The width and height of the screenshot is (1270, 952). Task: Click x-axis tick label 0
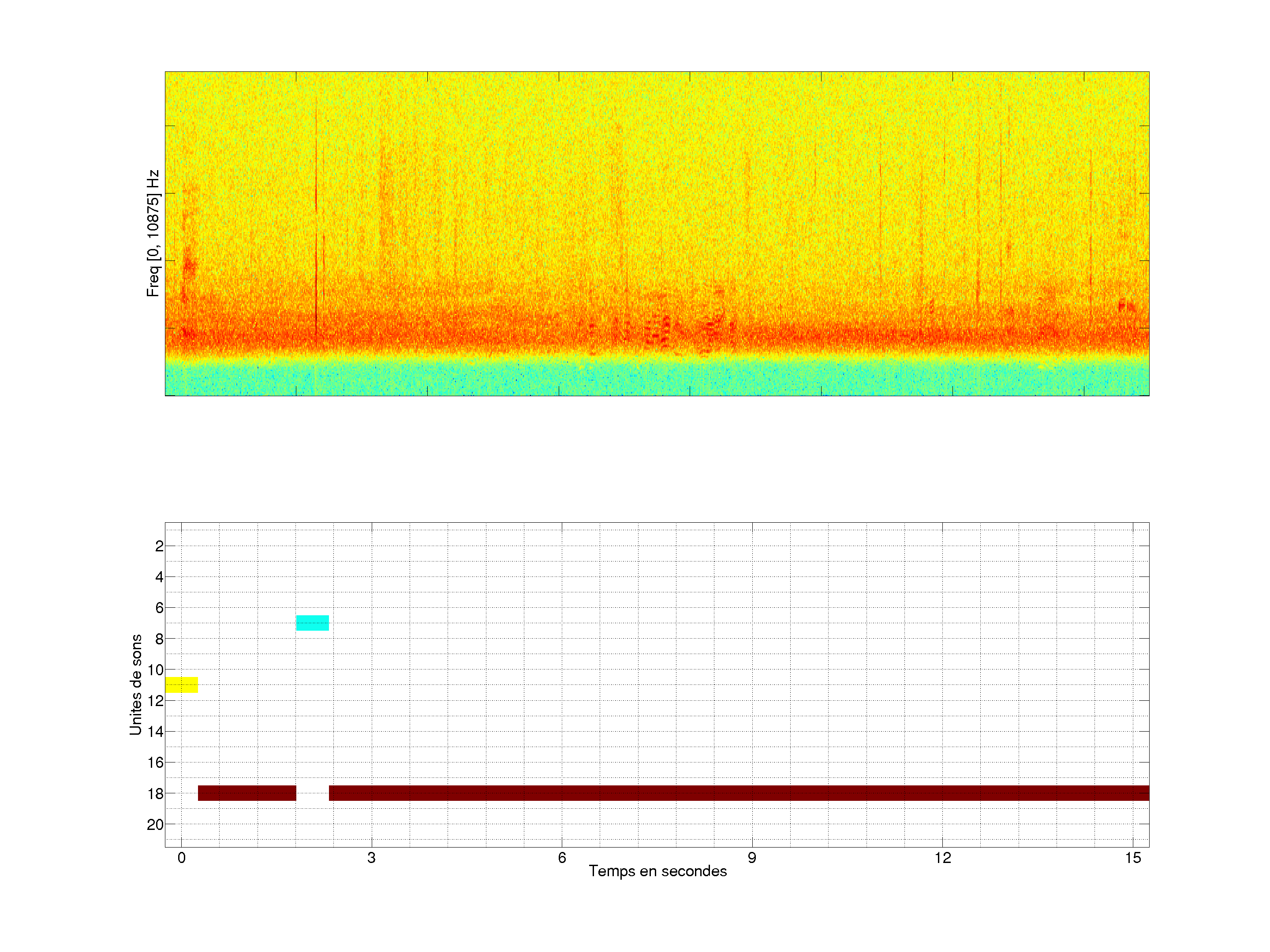click(181, 858)
